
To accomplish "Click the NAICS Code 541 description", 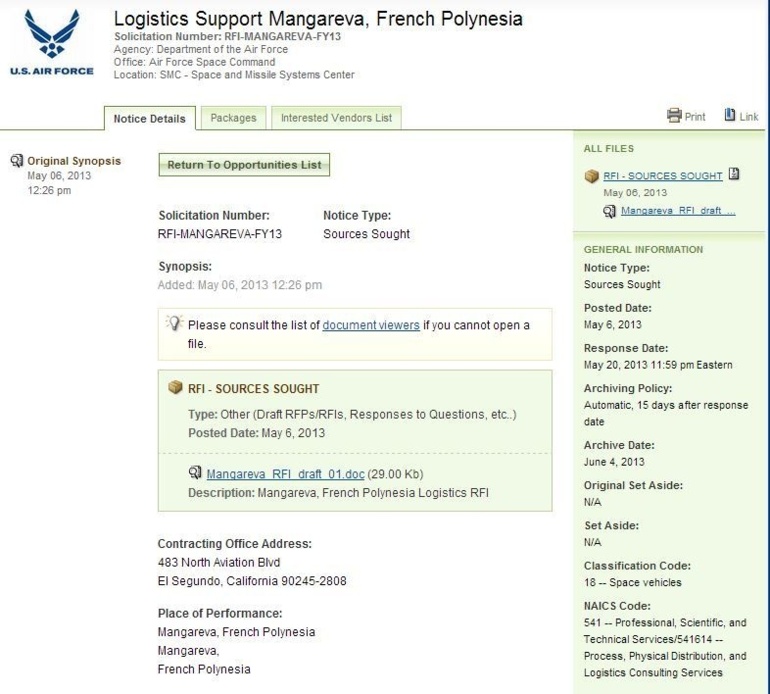I will 665,647.
